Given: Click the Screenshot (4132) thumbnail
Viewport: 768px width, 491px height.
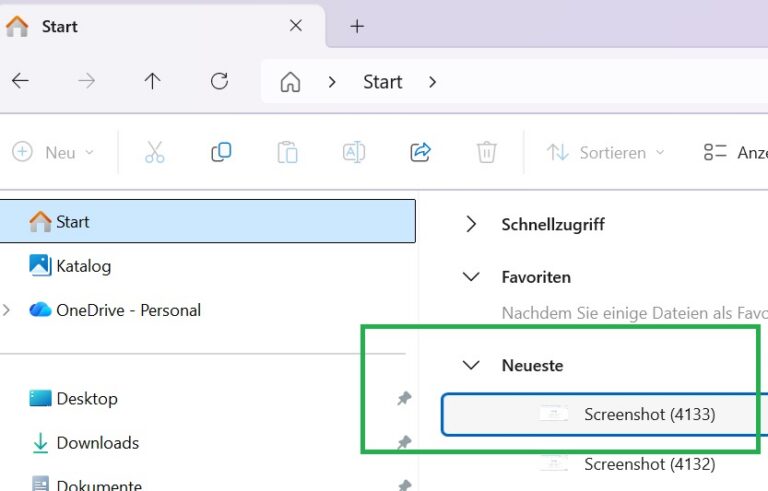Looking at the screenshot, I should click(553, 463).
